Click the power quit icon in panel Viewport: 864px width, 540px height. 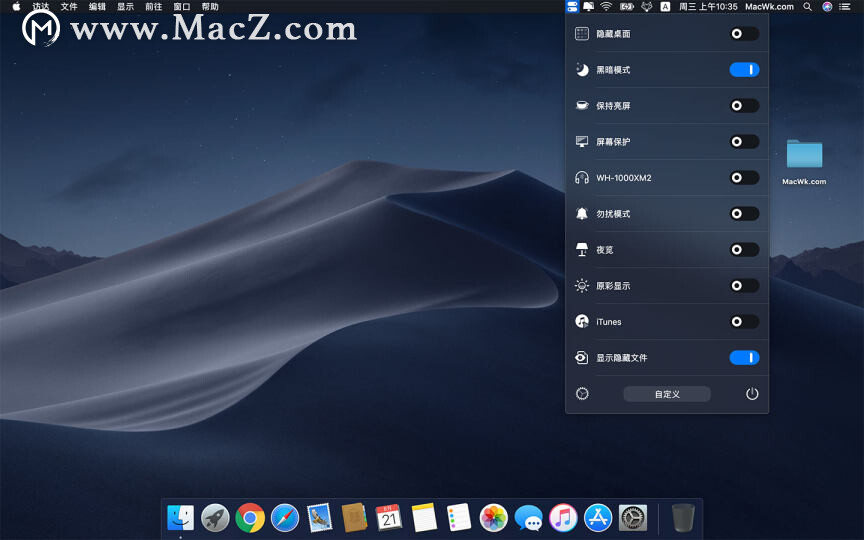(x=752, y=393)
